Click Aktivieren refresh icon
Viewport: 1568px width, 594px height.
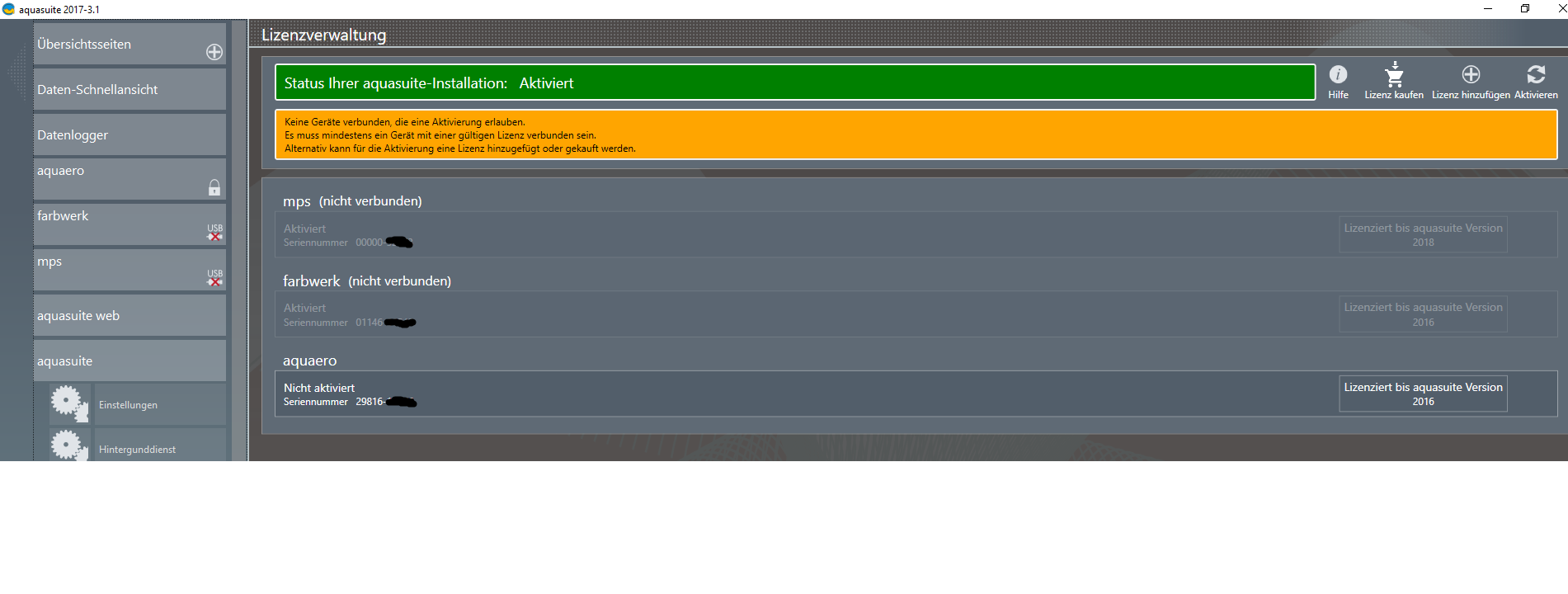point(1536,74)
